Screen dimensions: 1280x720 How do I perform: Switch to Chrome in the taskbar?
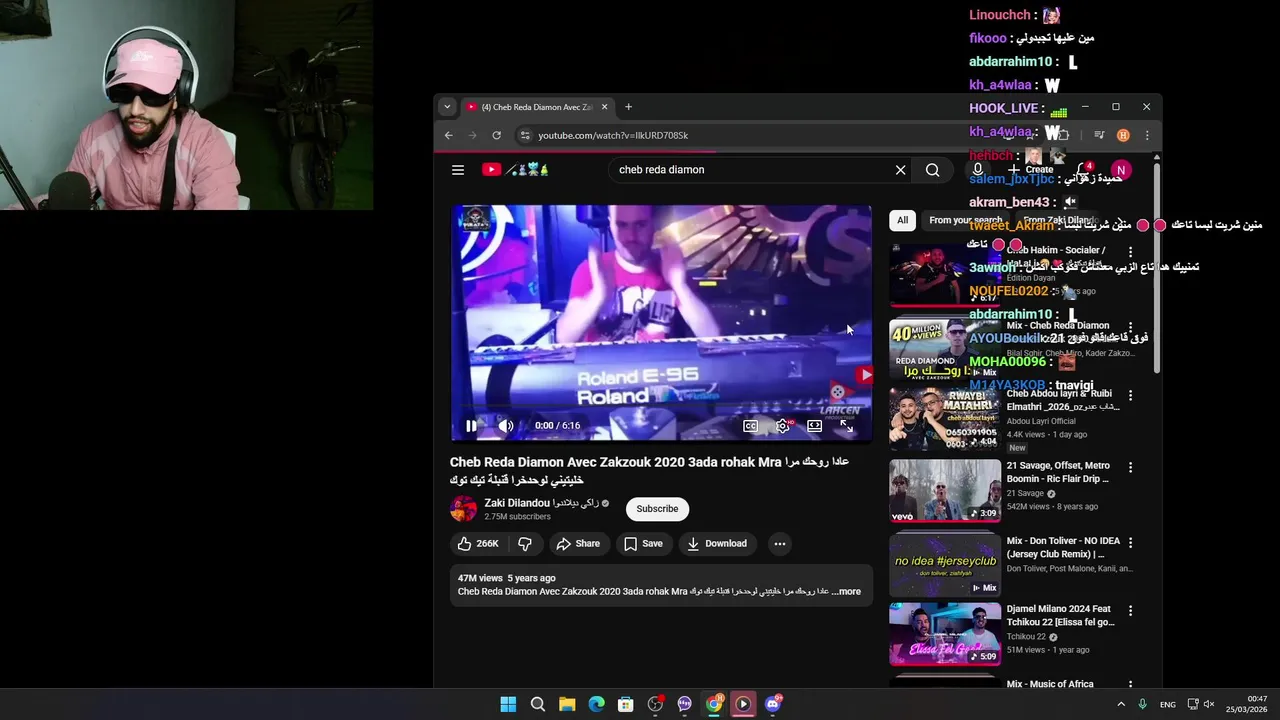tap(714, 704)
